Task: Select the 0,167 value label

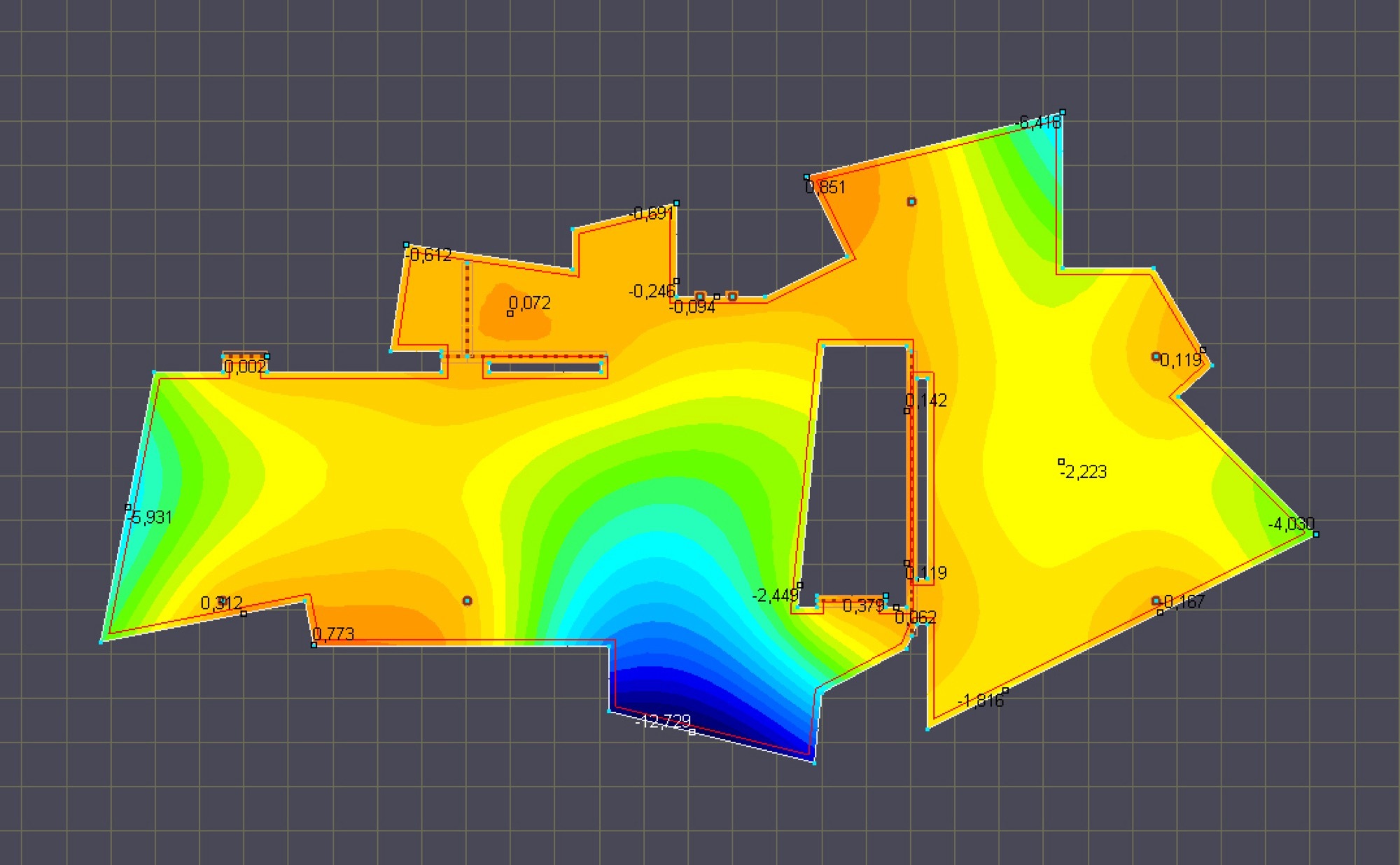Action: pyautogui.click(x=1184, y=602)
